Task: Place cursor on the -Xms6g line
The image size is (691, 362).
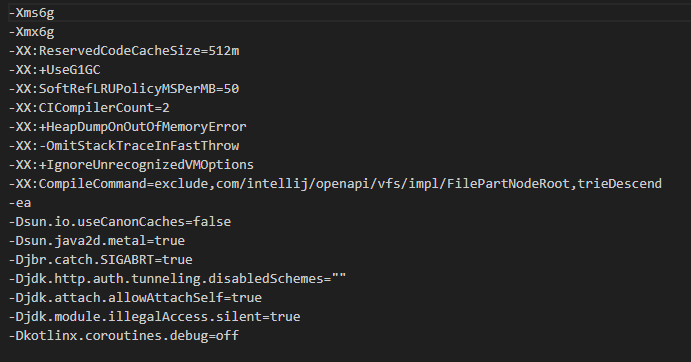Action: coord(31,13)
